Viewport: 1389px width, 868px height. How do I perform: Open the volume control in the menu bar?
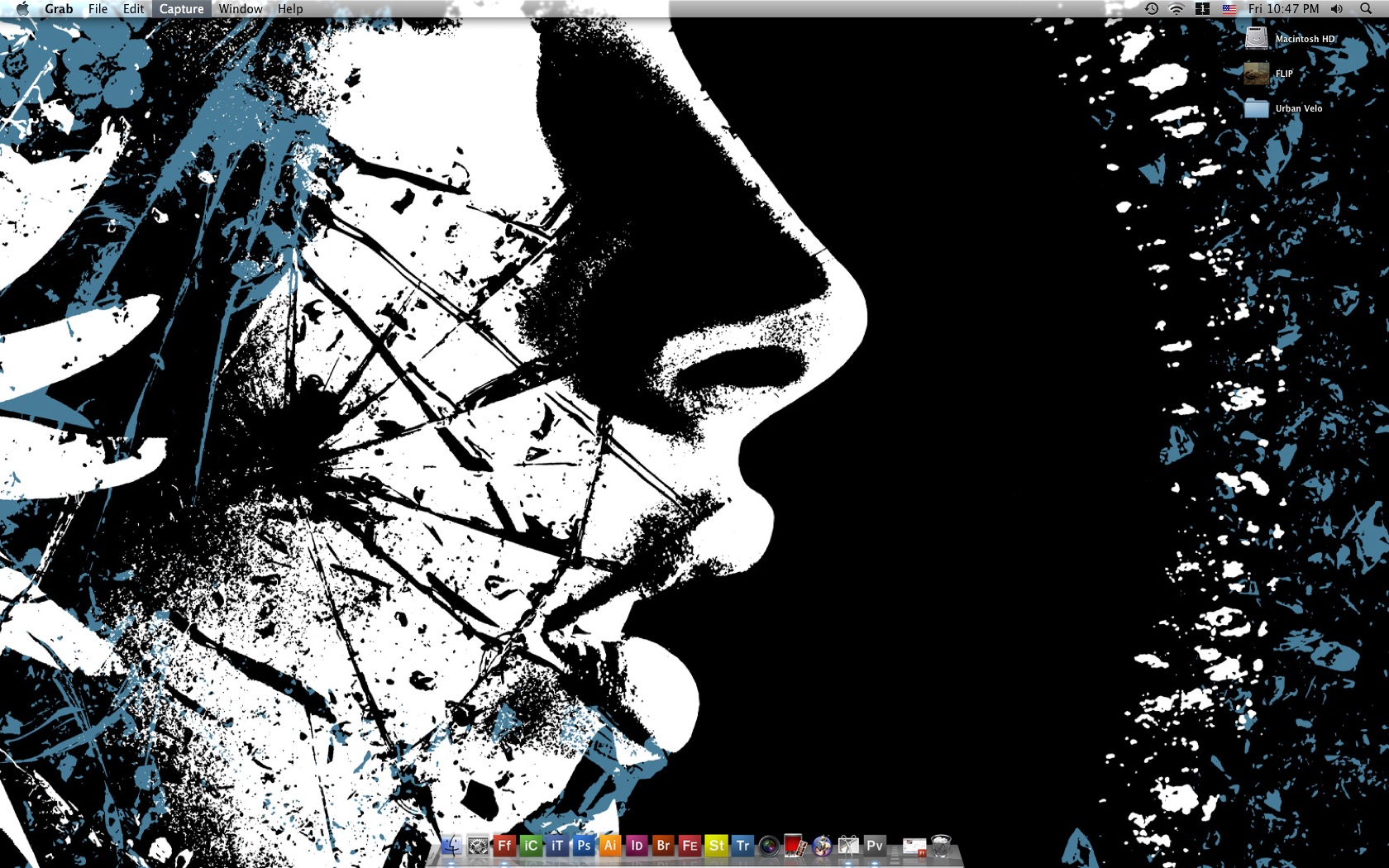coord(1337,9)
